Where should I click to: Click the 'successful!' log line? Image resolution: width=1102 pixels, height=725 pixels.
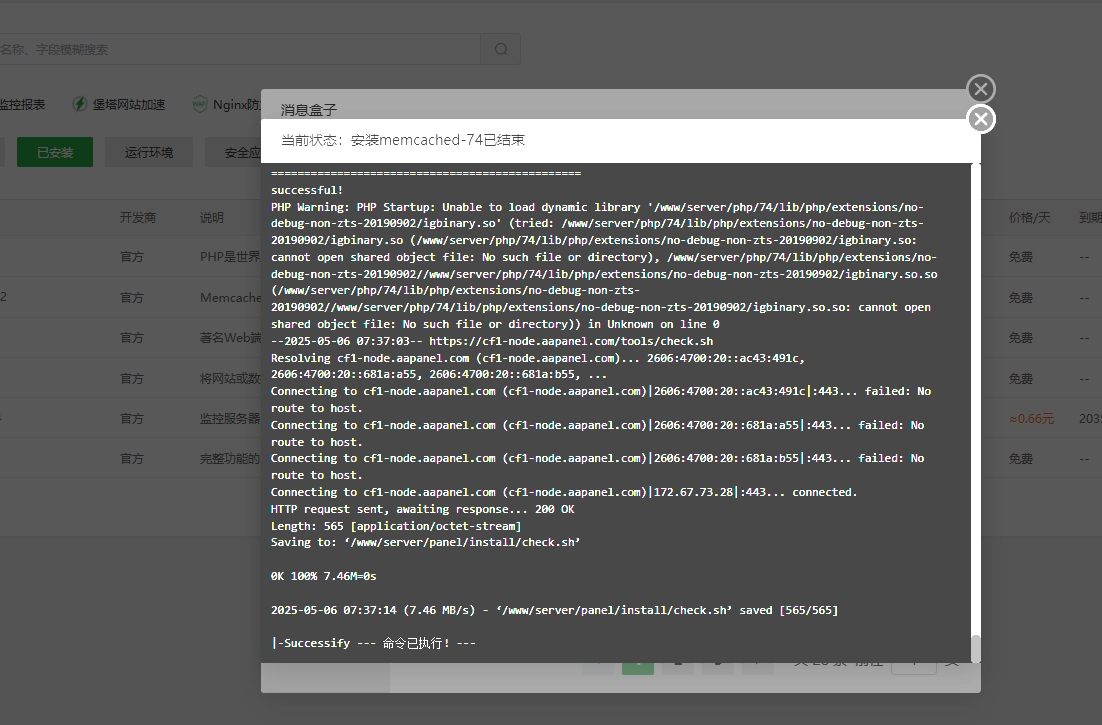tap(307, 190)
